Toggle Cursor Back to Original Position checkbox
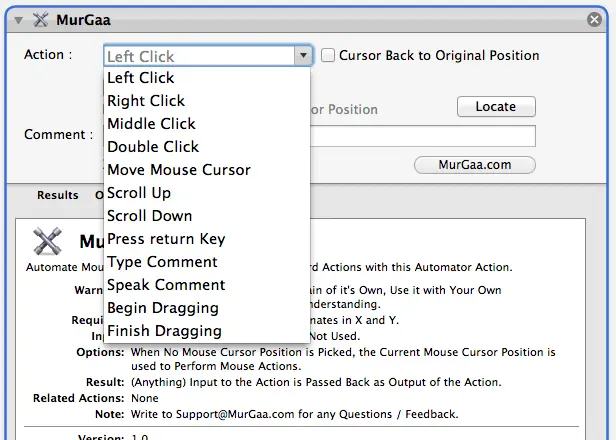 pos(328,56)
